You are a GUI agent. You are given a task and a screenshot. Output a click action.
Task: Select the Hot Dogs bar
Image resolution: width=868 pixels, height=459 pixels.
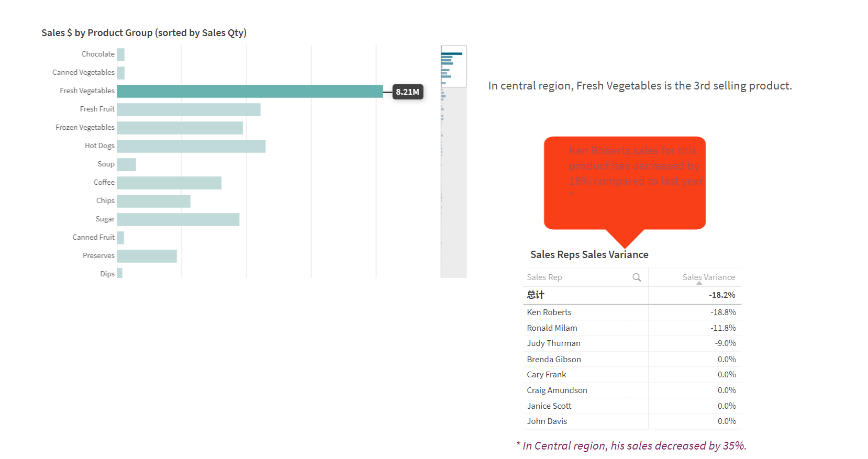point(192,146)
